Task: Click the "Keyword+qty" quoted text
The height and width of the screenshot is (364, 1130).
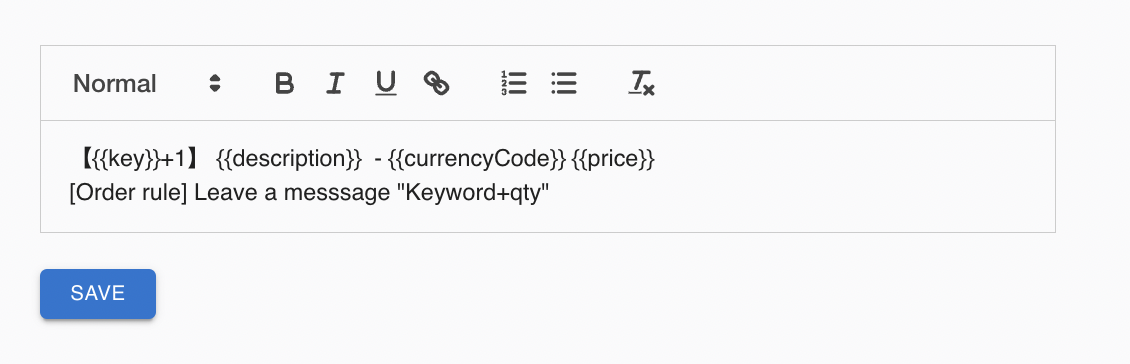Action: point(473,193)
